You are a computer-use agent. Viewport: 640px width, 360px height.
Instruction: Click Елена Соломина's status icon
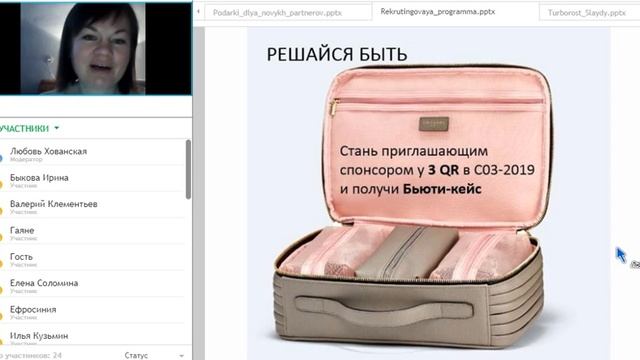[x=1, y=290]
